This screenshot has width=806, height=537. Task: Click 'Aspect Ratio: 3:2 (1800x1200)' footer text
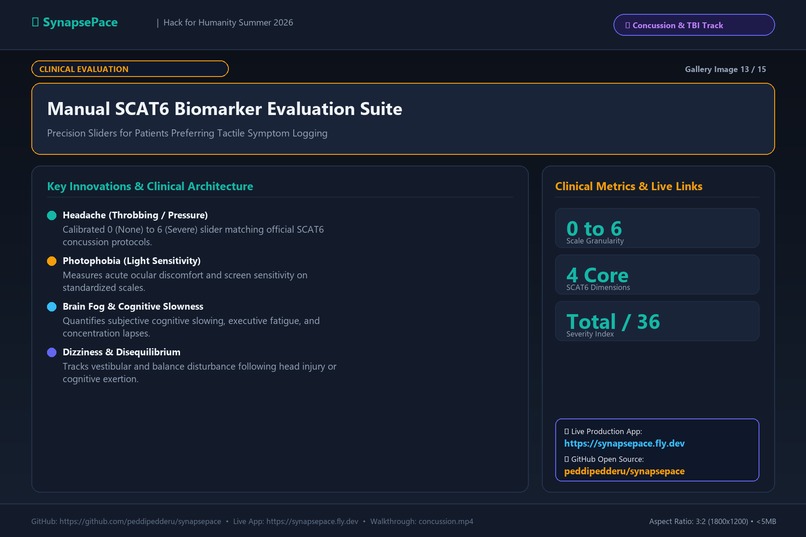tap(699, 522)
